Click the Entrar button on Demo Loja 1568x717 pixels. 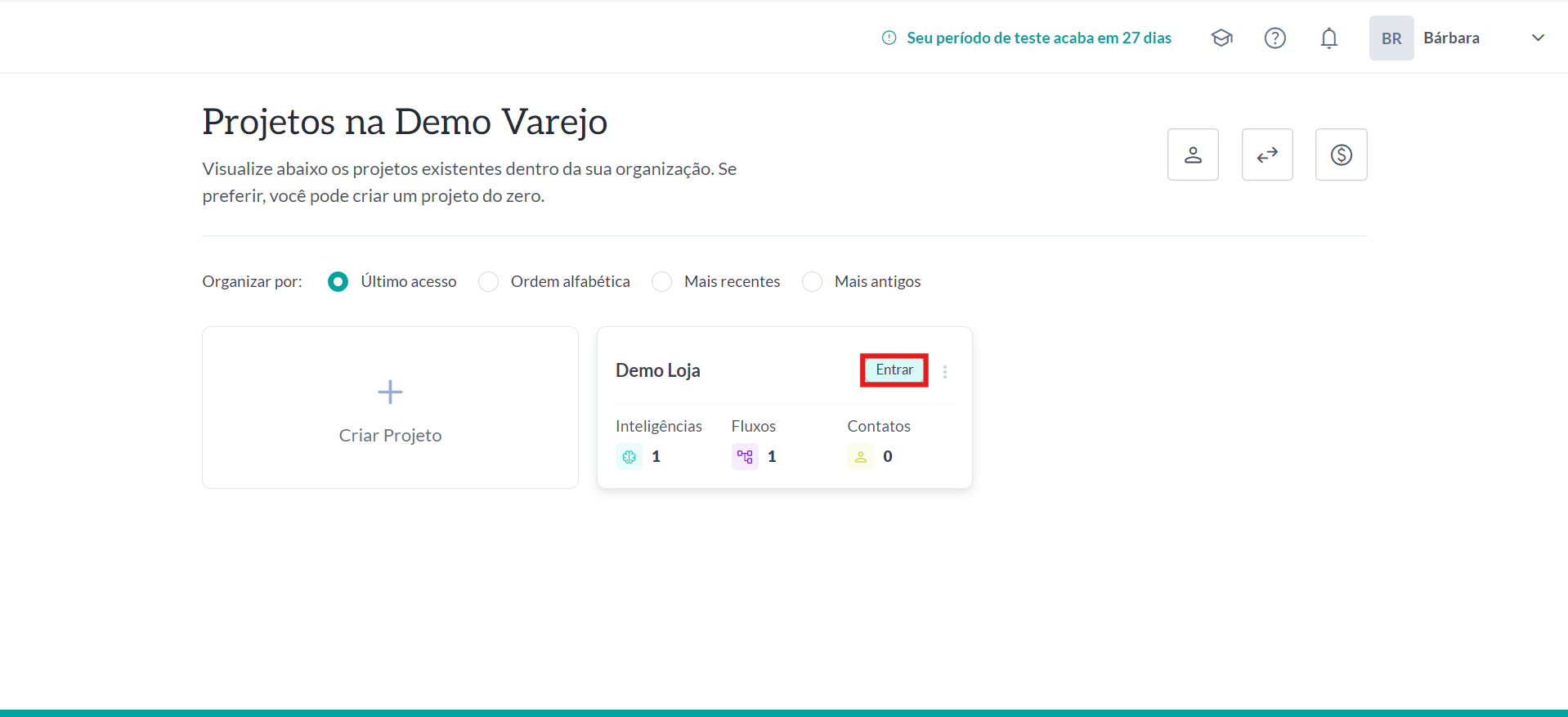pos(894,370)
